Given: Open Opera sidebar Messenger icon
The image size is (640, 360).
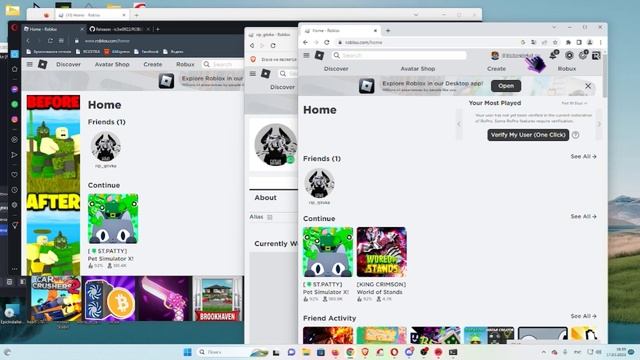Looking at the screenshot, I should tap(15, 89).
